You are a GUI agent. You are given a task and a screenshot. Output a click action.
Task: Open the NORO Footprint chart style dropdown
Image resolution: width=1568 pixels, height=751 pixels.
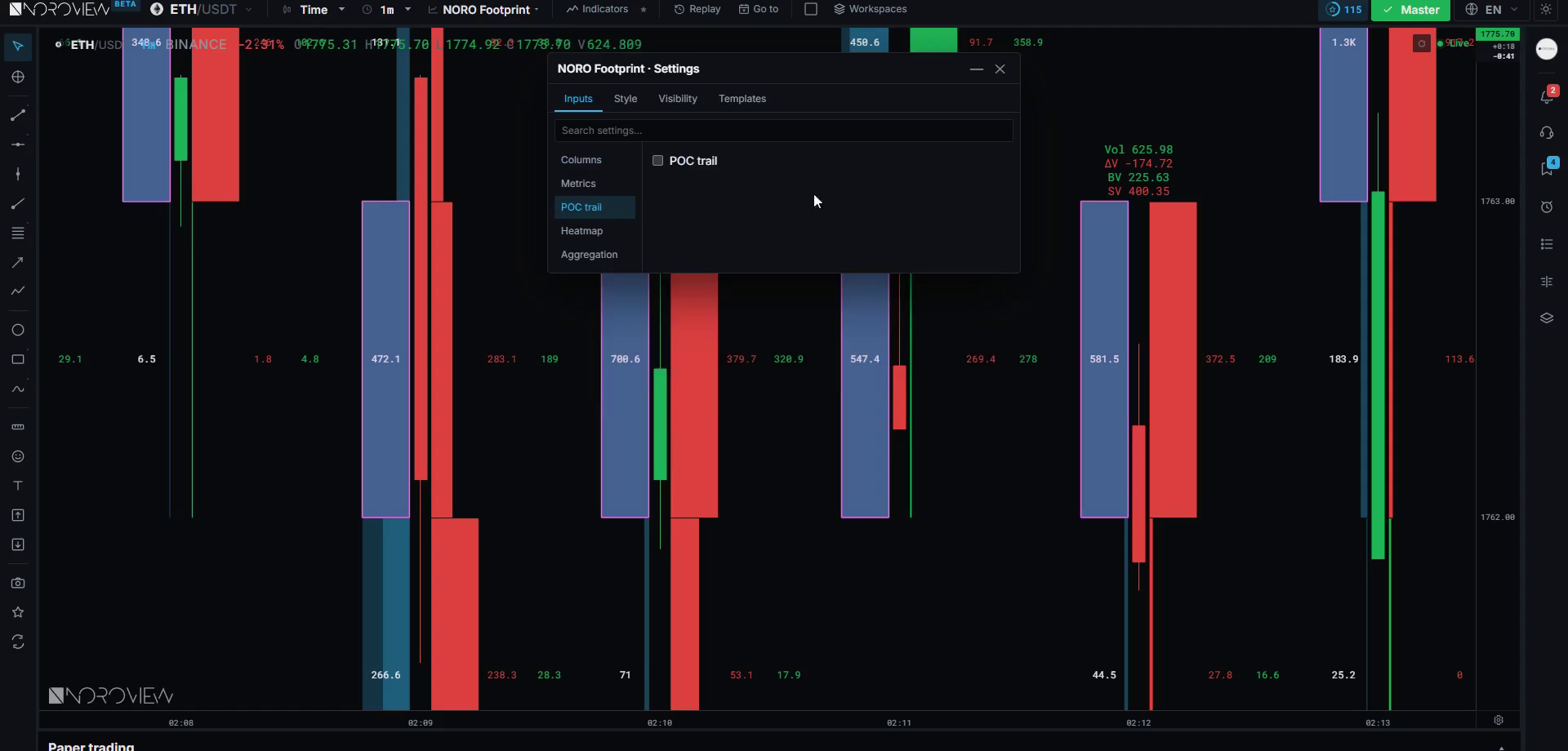click(483, 10)
